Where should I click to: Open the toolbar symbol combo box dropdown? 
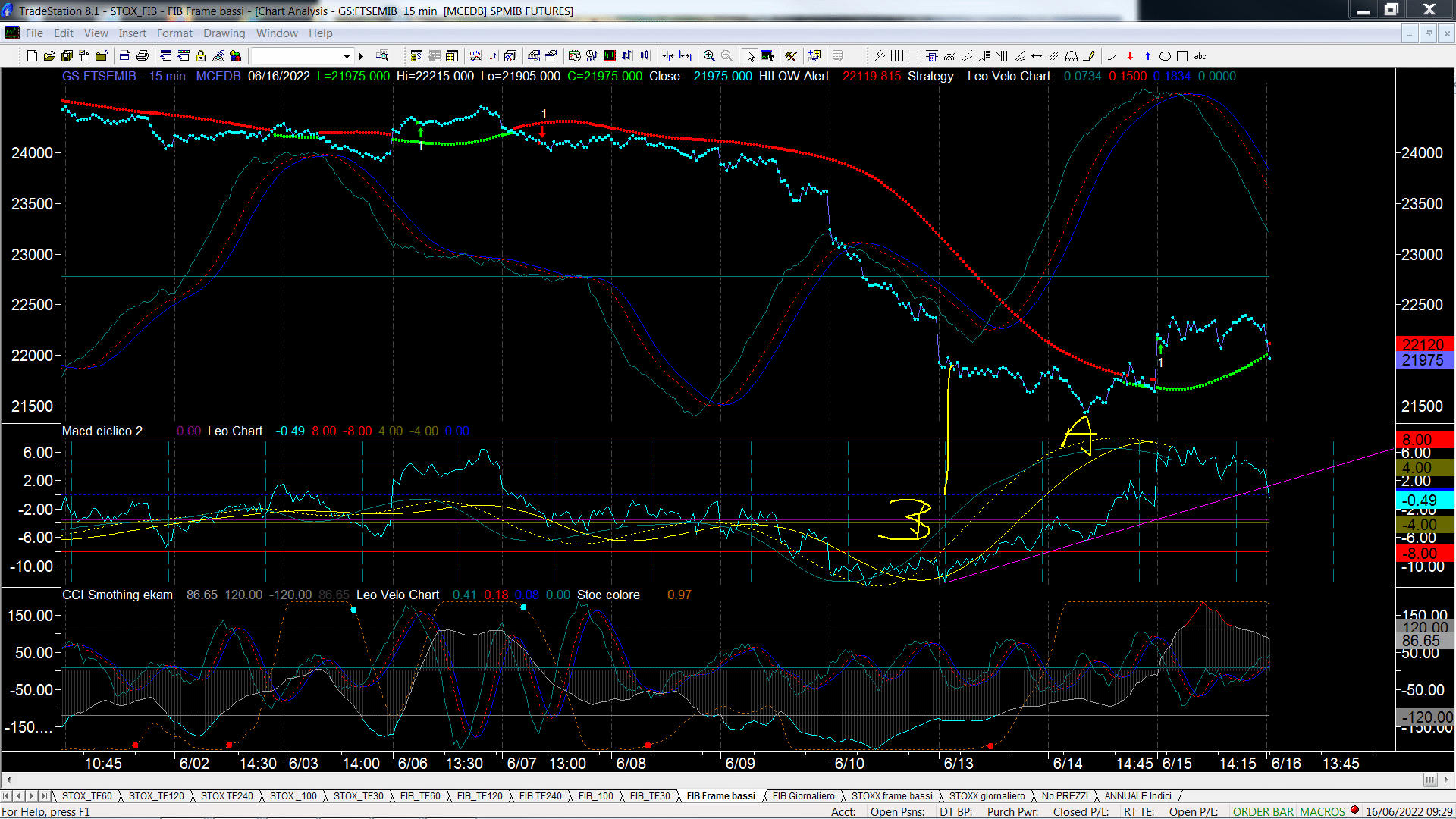[347, 56]
